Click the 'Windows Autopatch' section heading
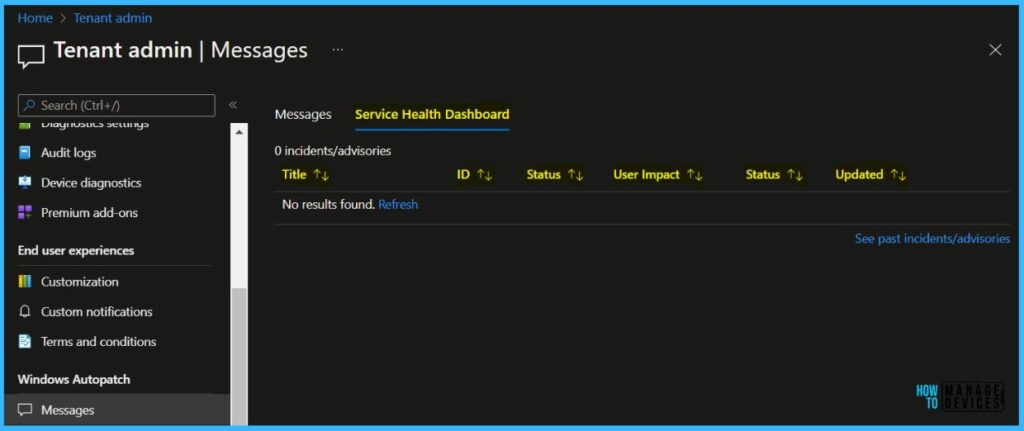This screenshot has height=431, width=1024. point(74,379)
